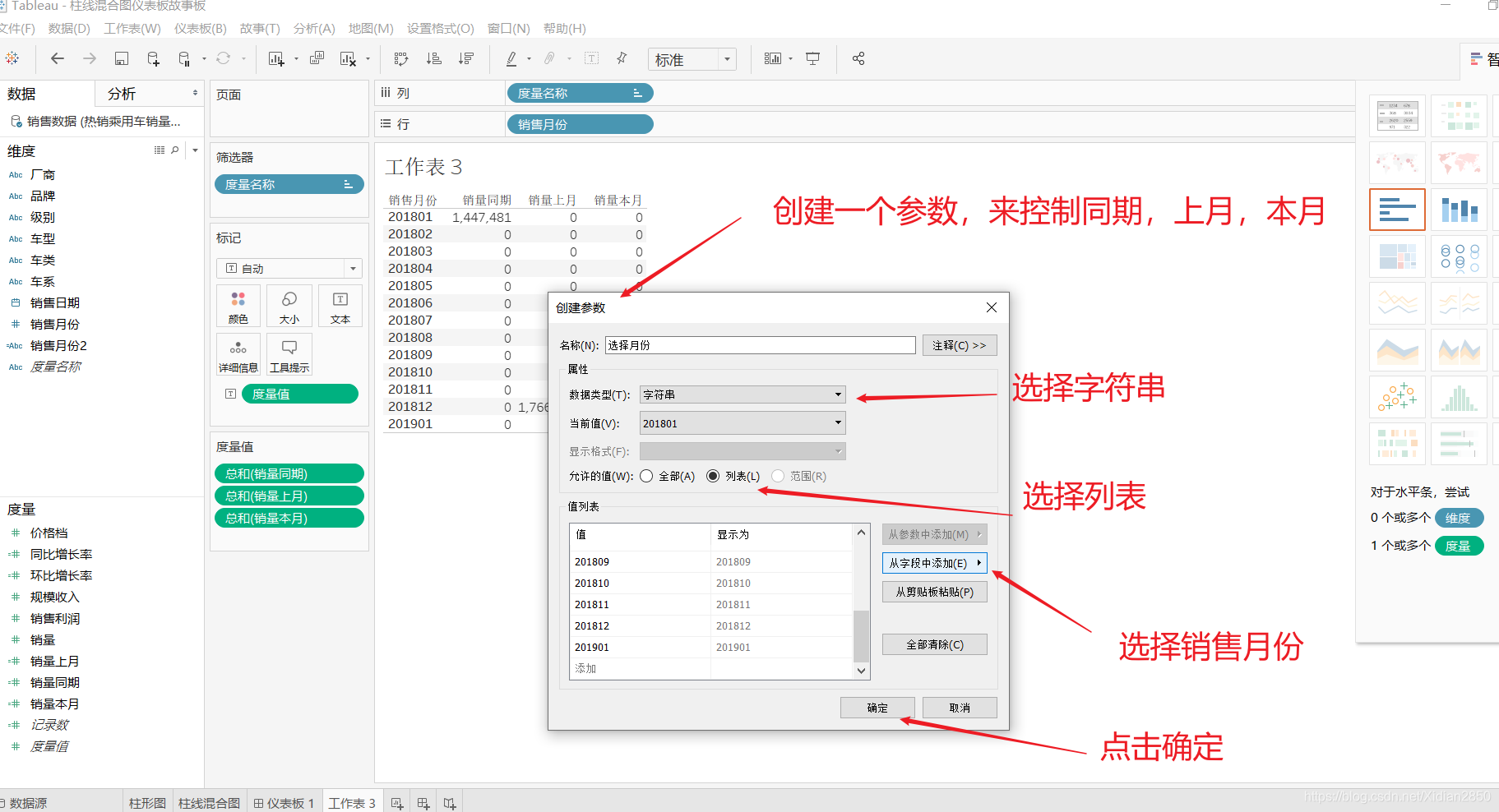Select the circle views chart in Show Me

tap(1460, 256)
